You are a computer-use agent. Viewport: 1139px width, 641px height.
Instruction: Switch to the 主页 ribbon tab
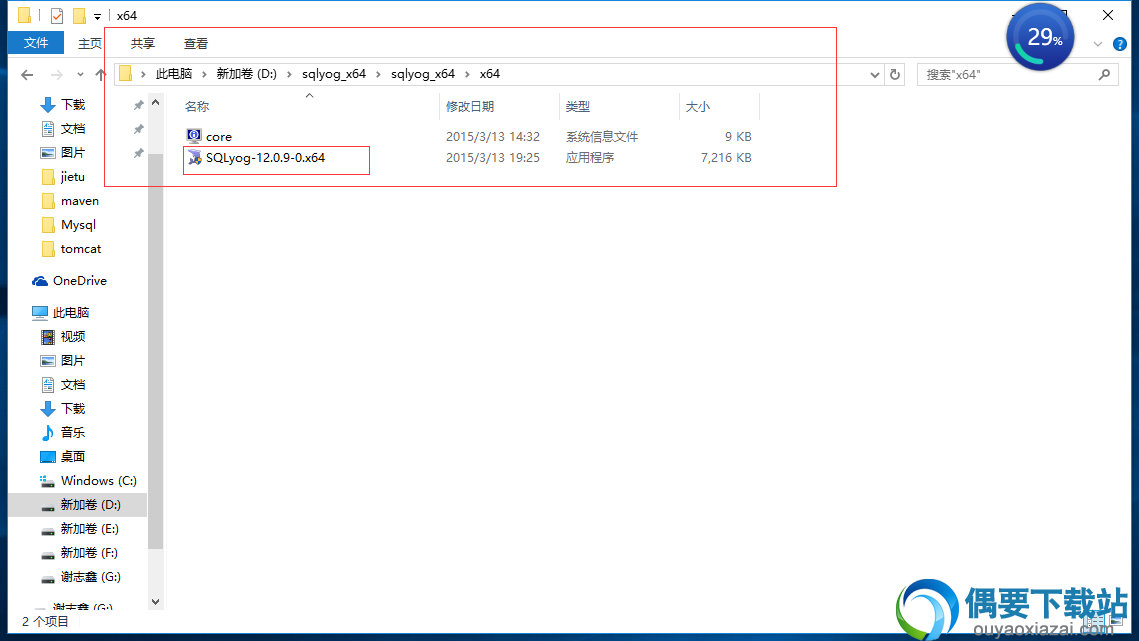point(90,44)
